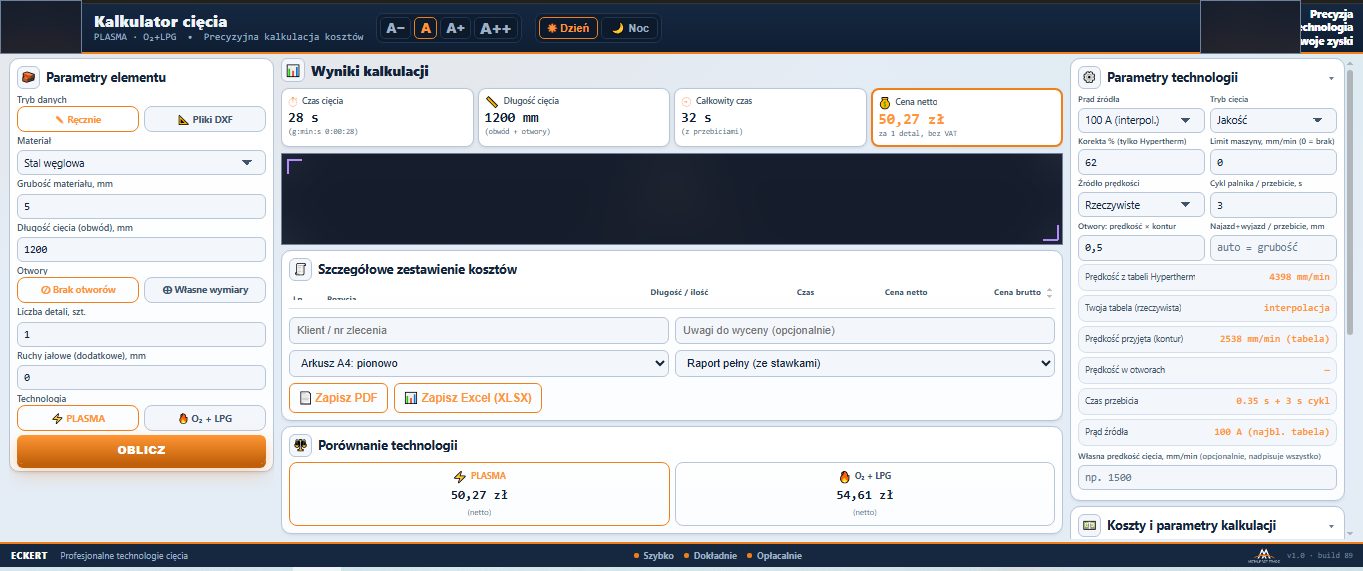Image resolution: width=1363 pixels, height=571 pixels.
Task: Click the money bag icon beside Cena netto
Action: click(x=885, y=101)
